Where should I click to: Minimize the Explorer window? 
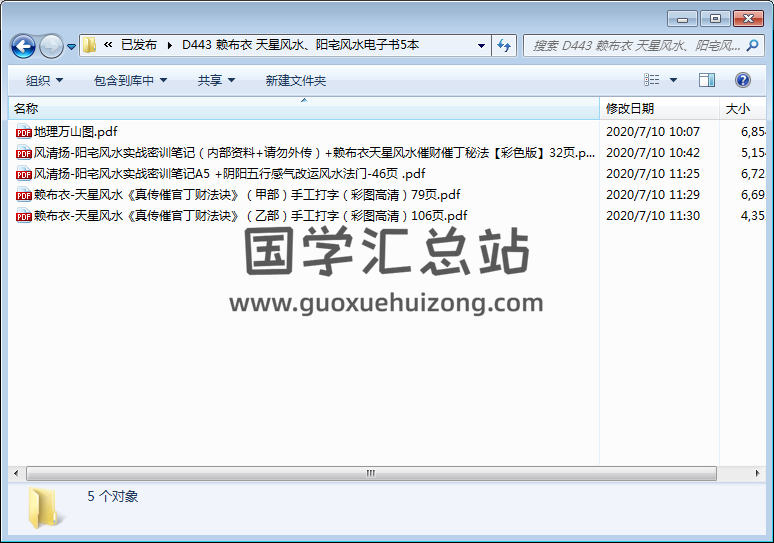(x=682, y=19)
